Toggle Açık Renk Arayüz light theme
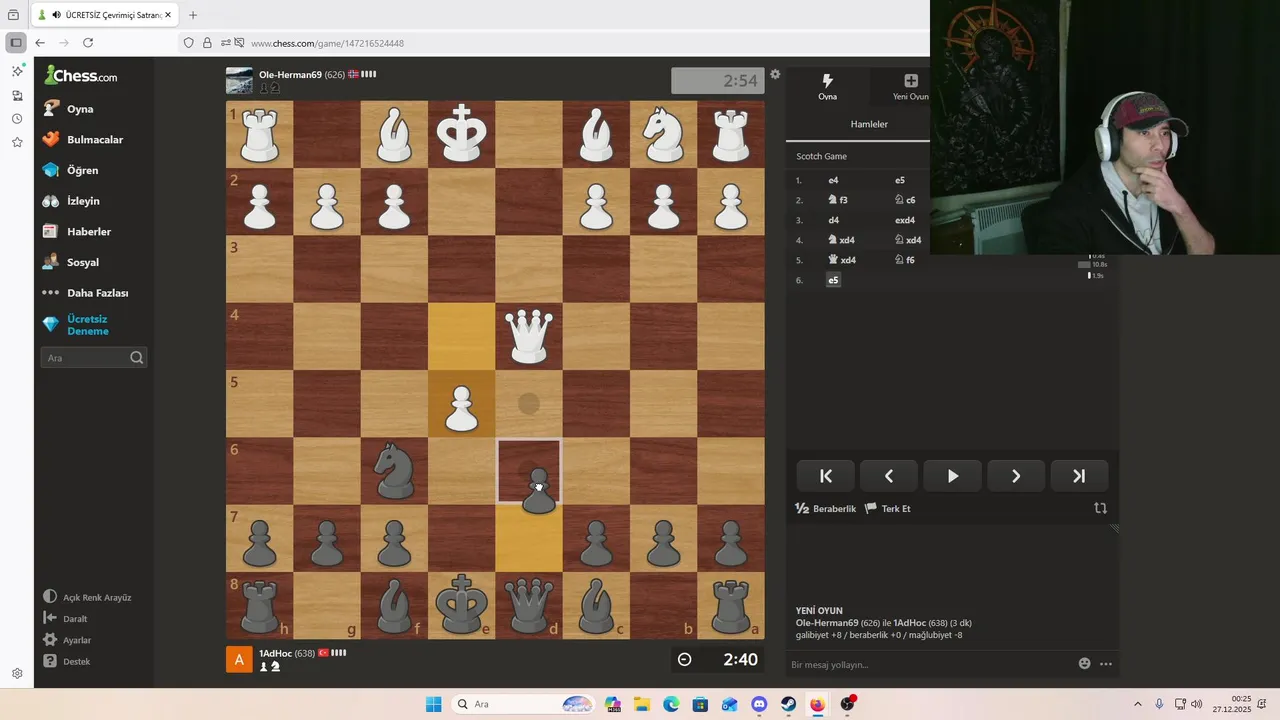 pos(87,597)
